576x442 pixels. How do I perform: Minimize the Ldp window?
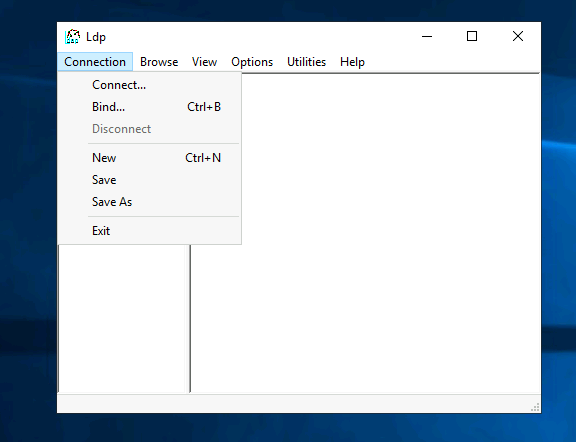427,36
